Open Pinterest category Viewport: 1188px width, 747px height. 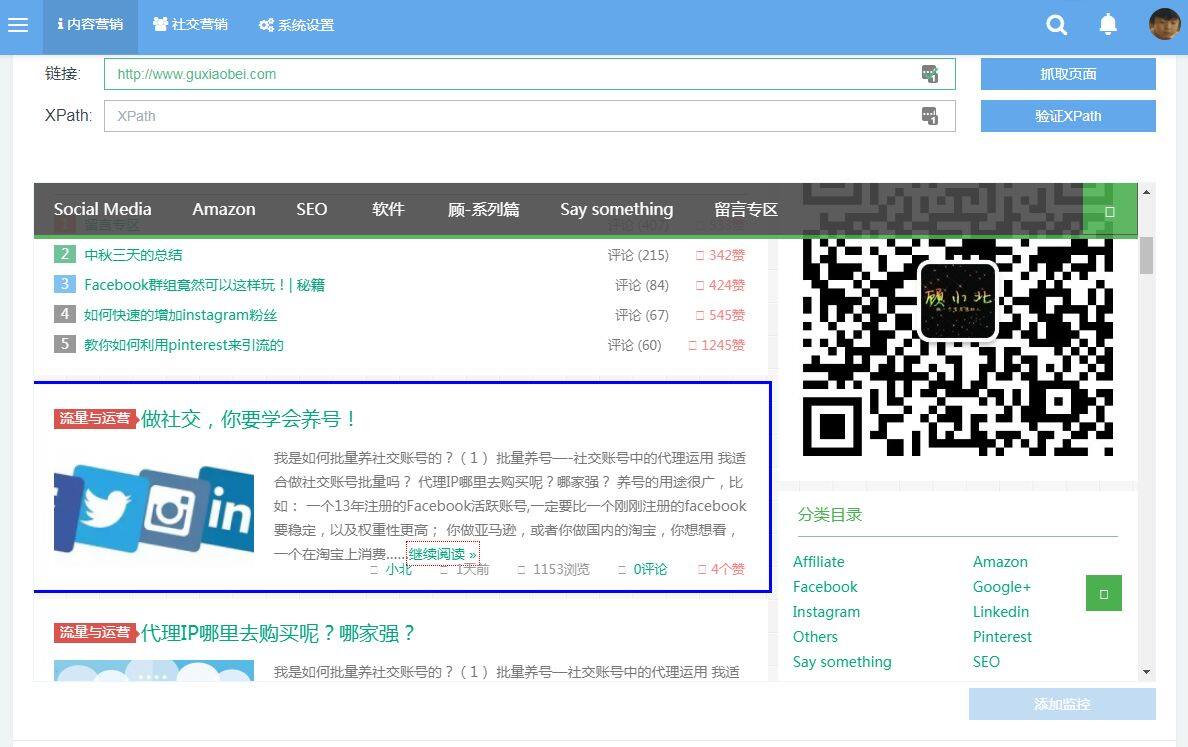[x=1002, y=636]
